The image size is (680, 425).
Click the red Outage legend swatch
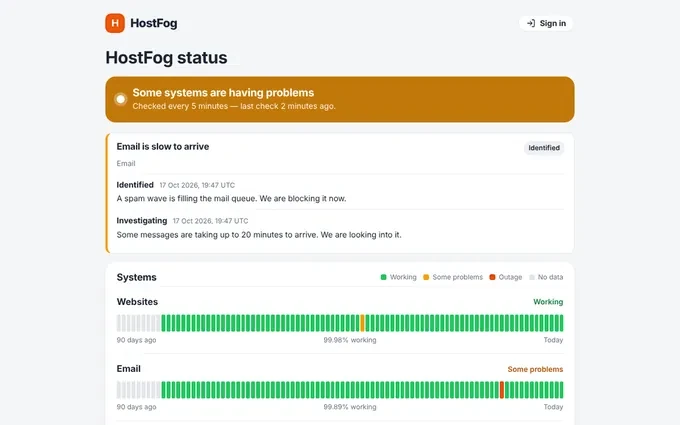tap(492, 277)
